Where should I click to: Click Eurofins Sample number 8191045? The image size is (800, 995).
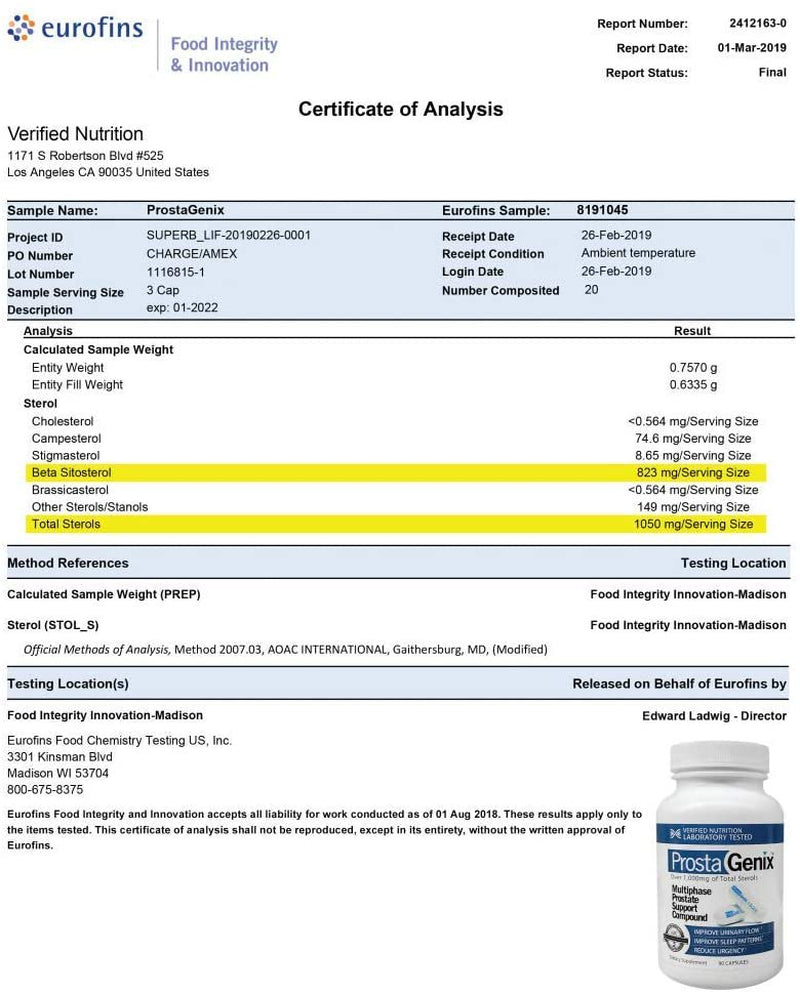pyautogui.click(x=602, y=210)
